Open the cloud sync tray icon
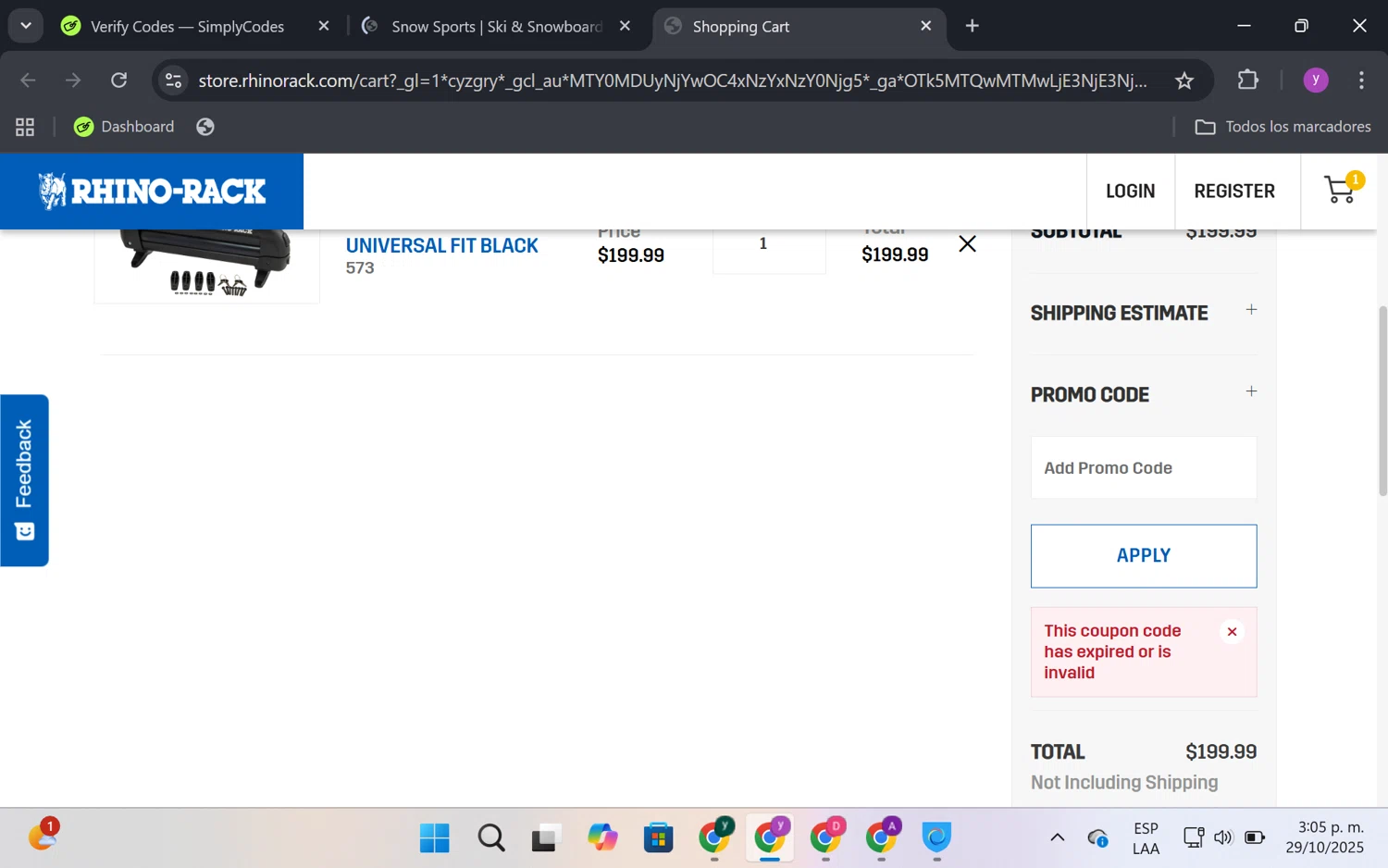The height and width of the screenshot is (868, 1388). (1098, 838)
